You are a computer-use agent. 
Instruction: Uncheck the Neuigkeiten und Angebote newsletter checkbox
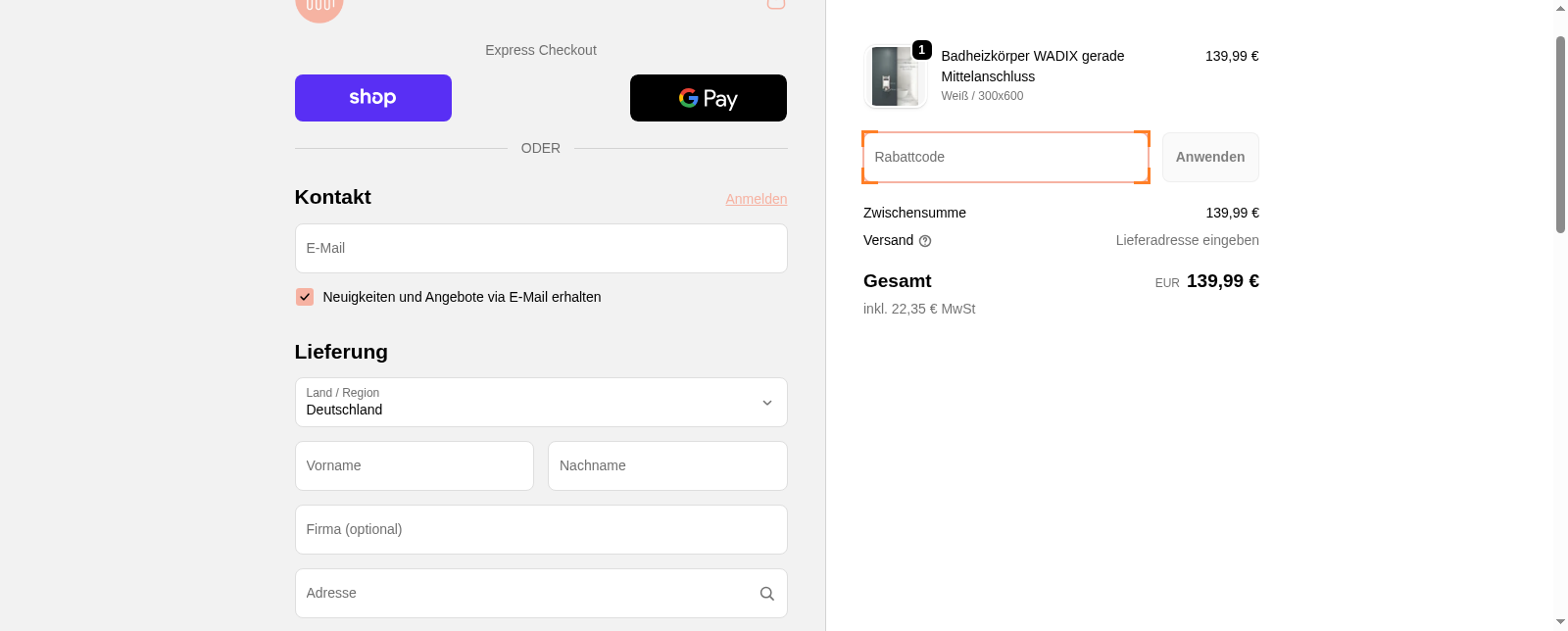pos(305,297)
